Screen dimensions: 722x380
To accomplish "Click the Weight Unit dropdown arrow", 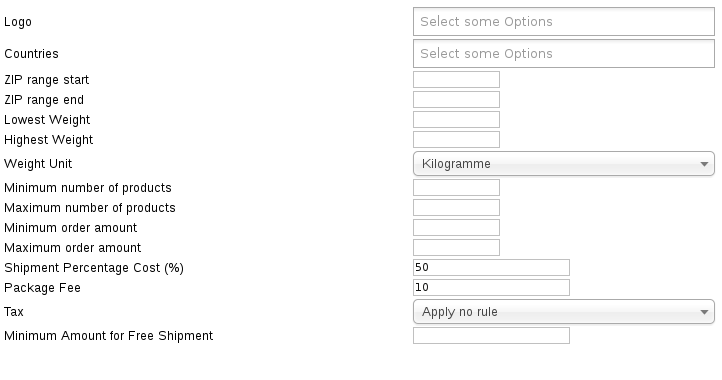I will 704,164.
